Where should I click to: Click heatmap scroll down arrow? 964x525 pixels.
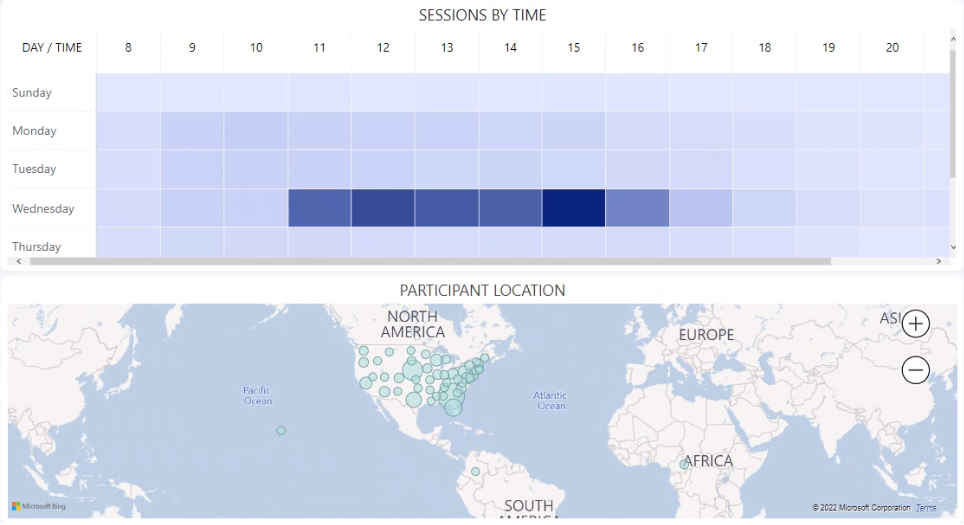coord(953,247)
